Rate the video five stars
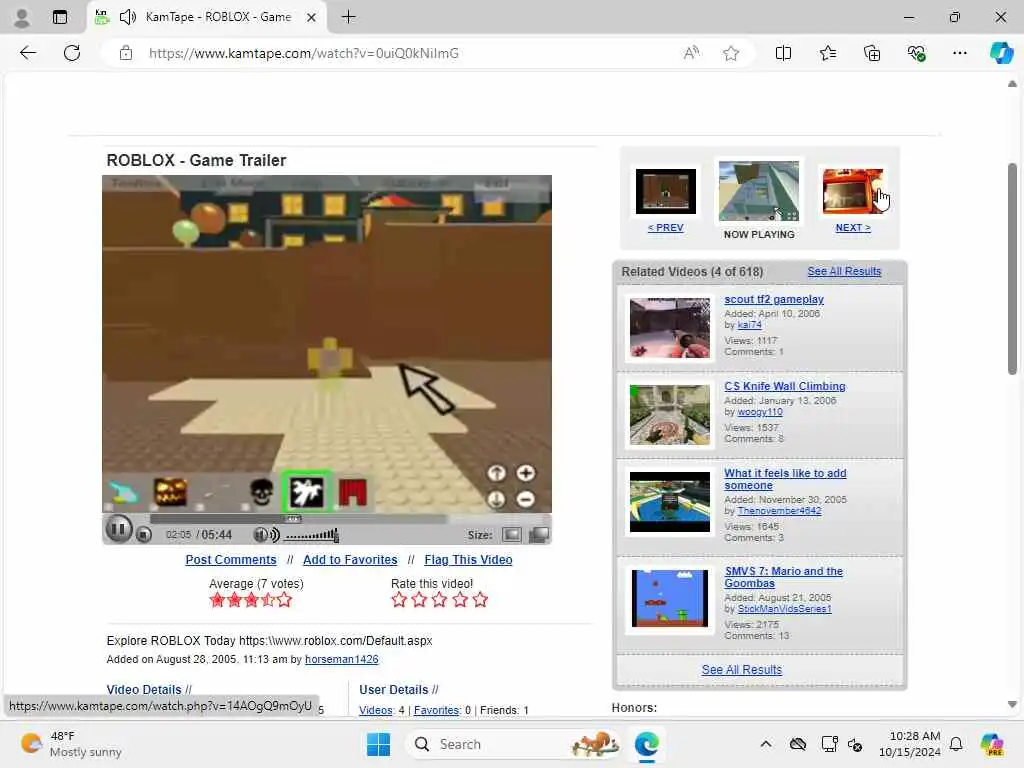 pyautogui.click(x=480, y=600)
